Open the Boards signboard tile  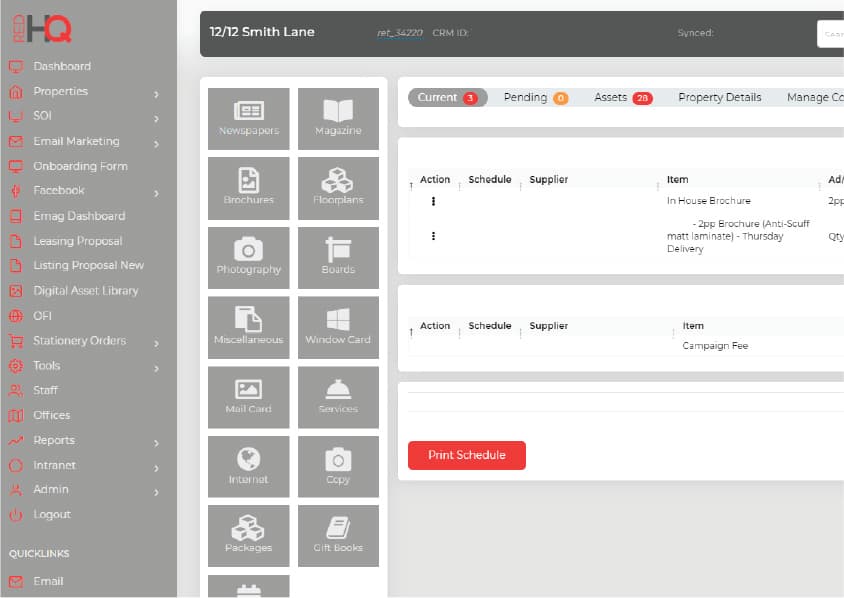[x=338, y=258]
